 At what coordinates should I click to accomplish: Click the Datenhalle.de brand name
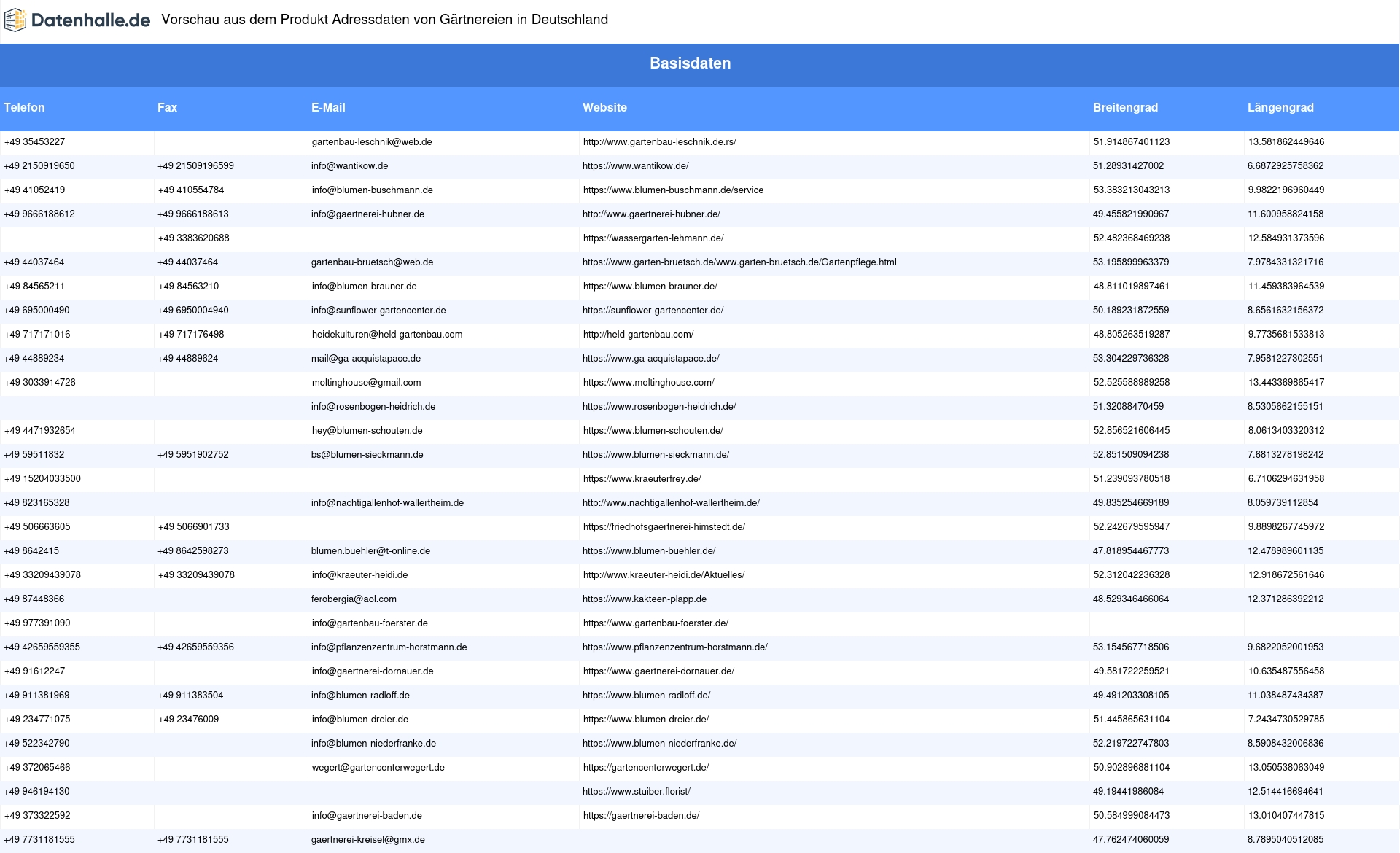click(x=91, y=20)
